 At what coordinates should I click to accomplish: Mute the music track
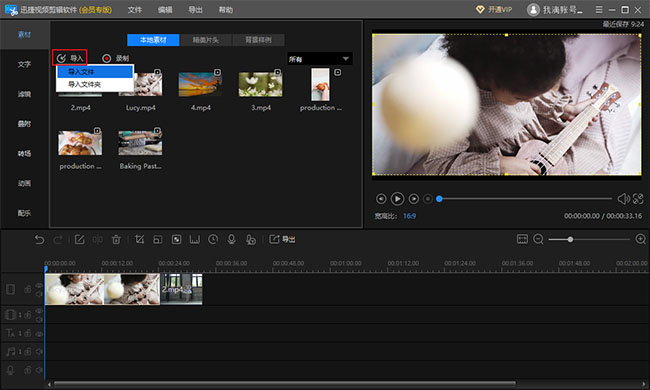click(39, 351)
